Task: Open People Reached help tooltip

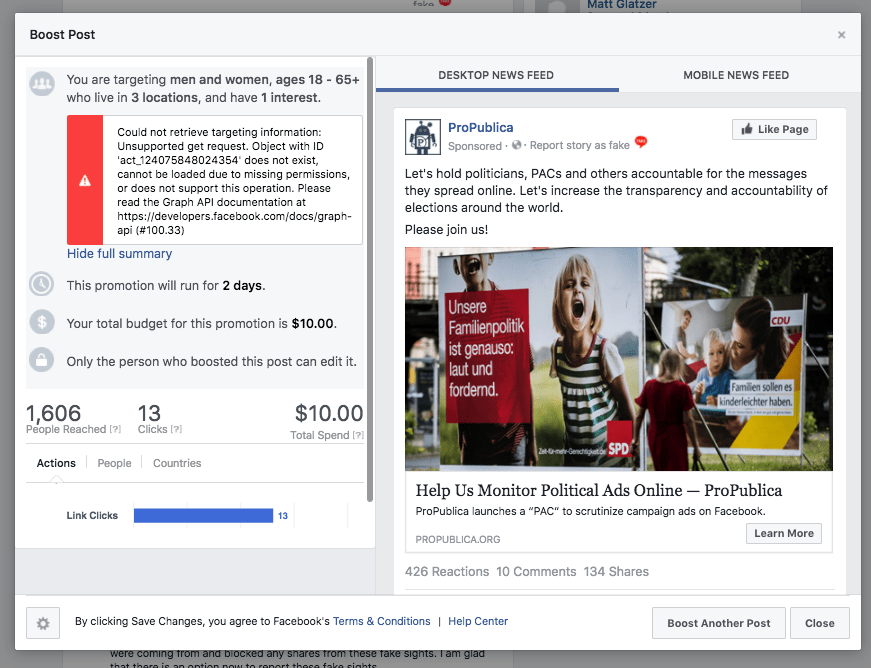Action: tap(116, 429)
